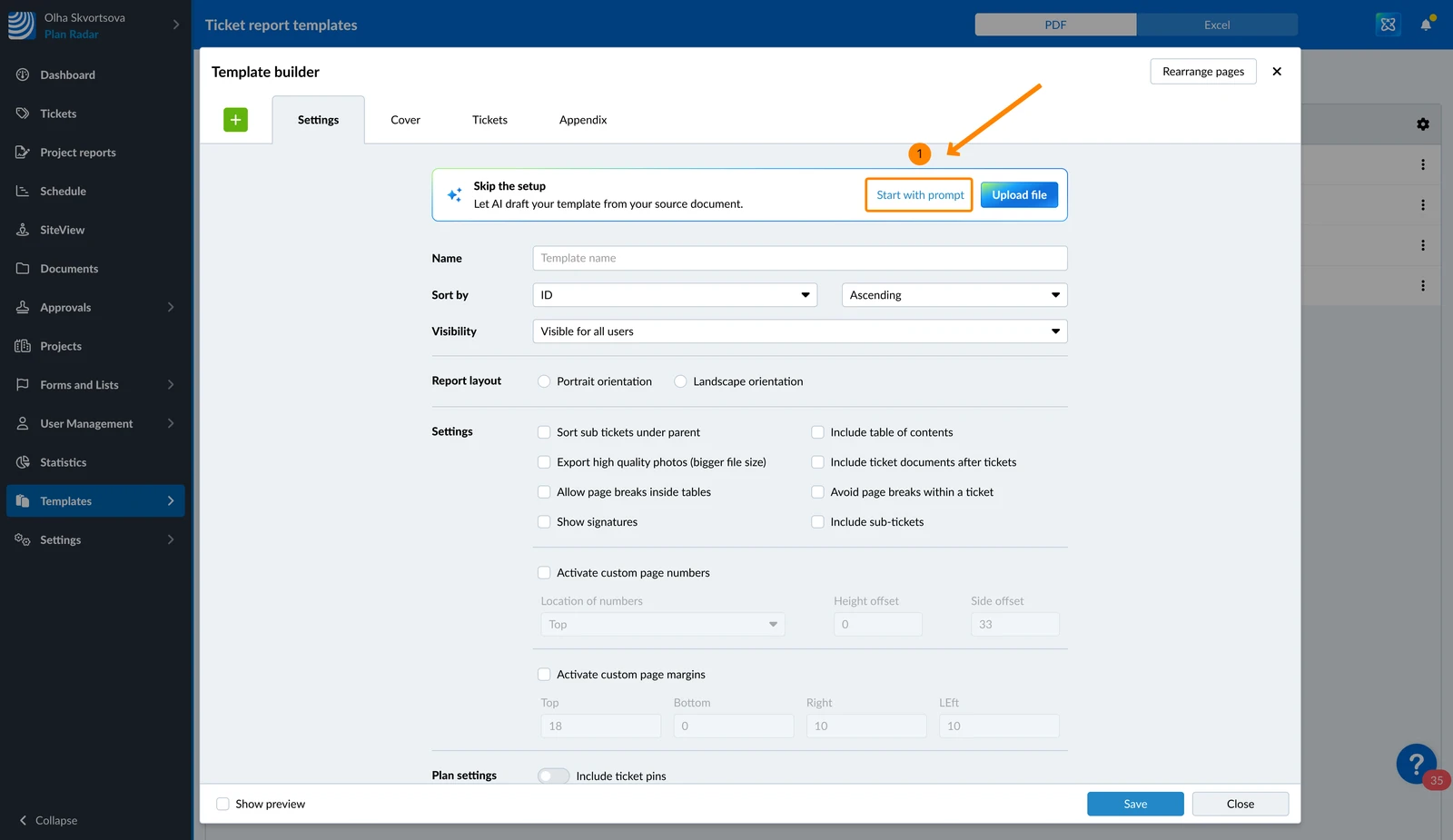Click into the Template name field
1453x840 pixels.
coord(800,258)
